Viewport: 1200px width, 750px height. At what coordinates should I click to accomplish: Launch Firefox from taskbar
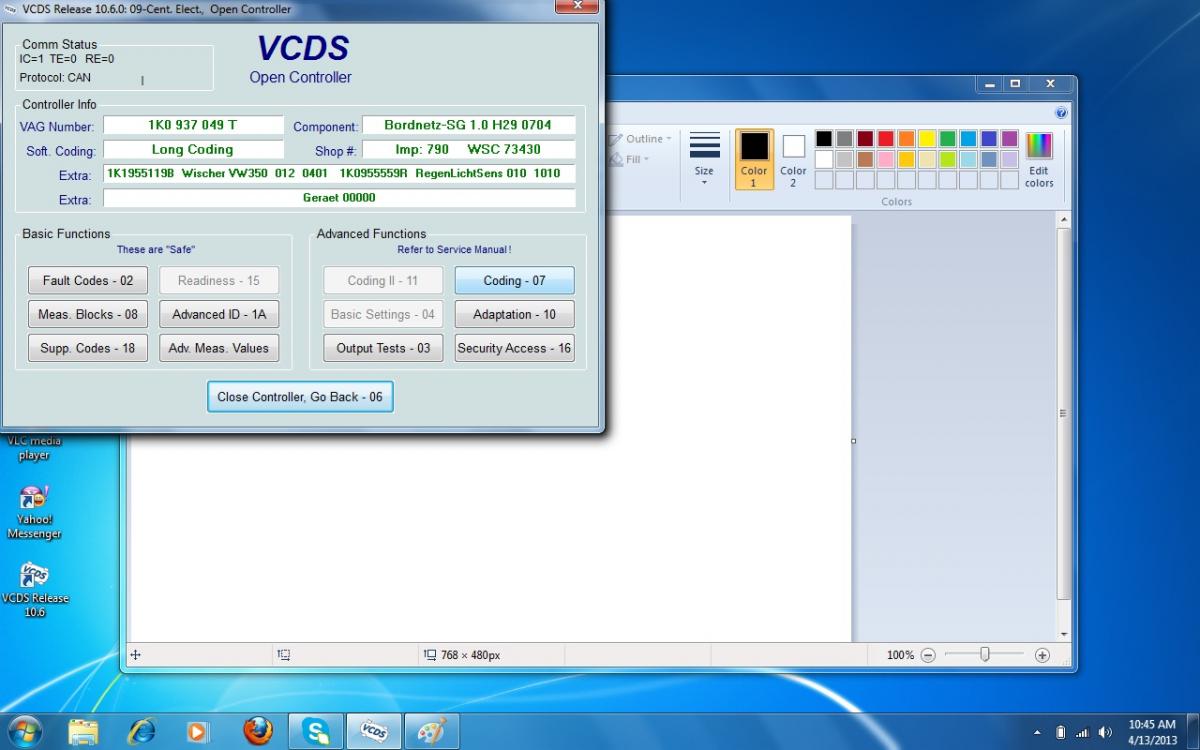click(x=257, y=732)
